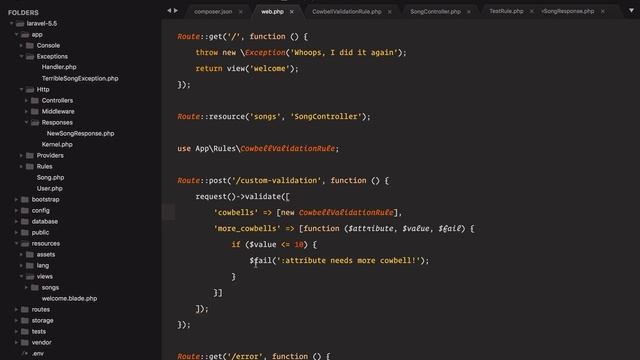Expand the Rules folder
Screen dimensions: 640x360
(21, 167)
